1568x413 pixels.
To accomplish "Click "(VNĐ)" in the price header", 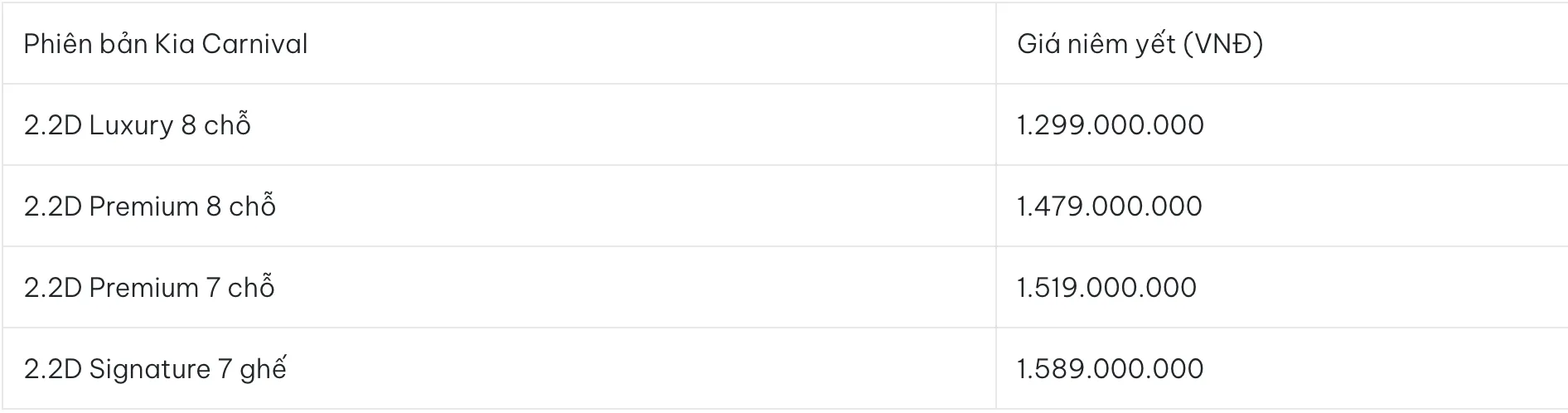I will (1223, 44).
